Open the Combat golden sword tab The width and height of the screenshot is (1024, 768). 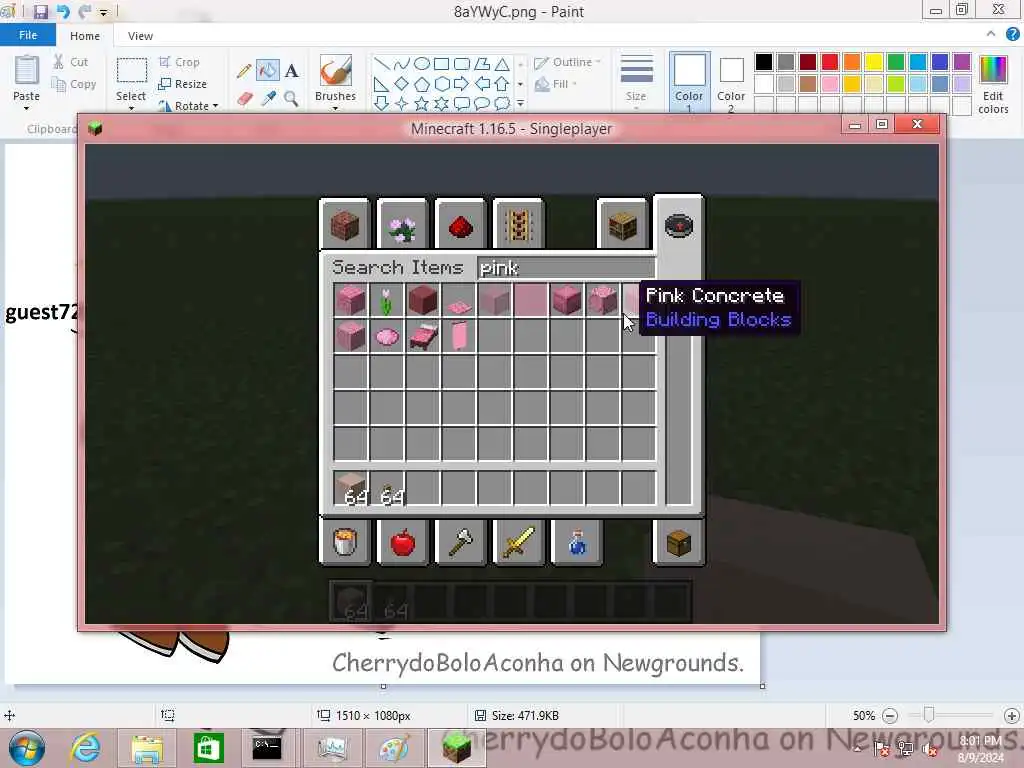[x=518, y=542]
